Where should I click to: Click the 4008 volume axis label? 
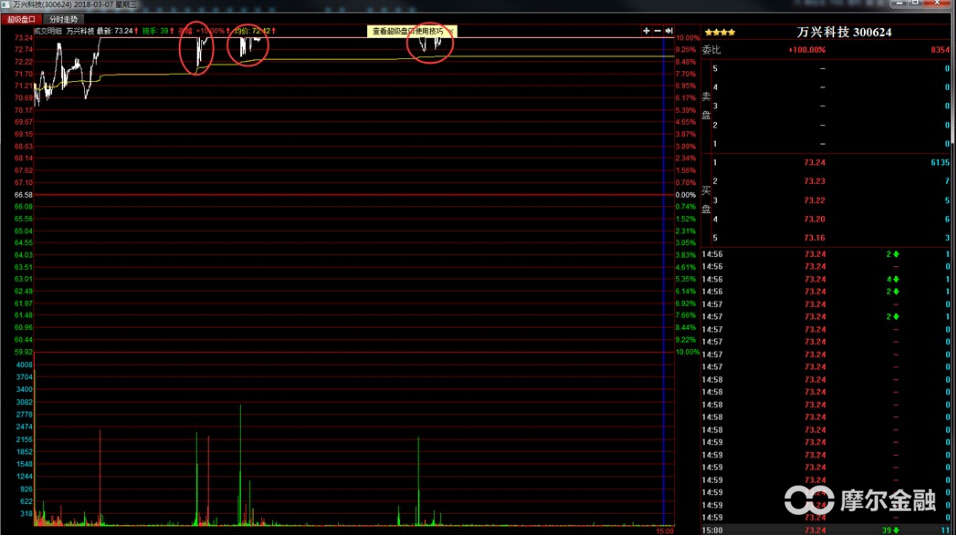pos(24,365)
